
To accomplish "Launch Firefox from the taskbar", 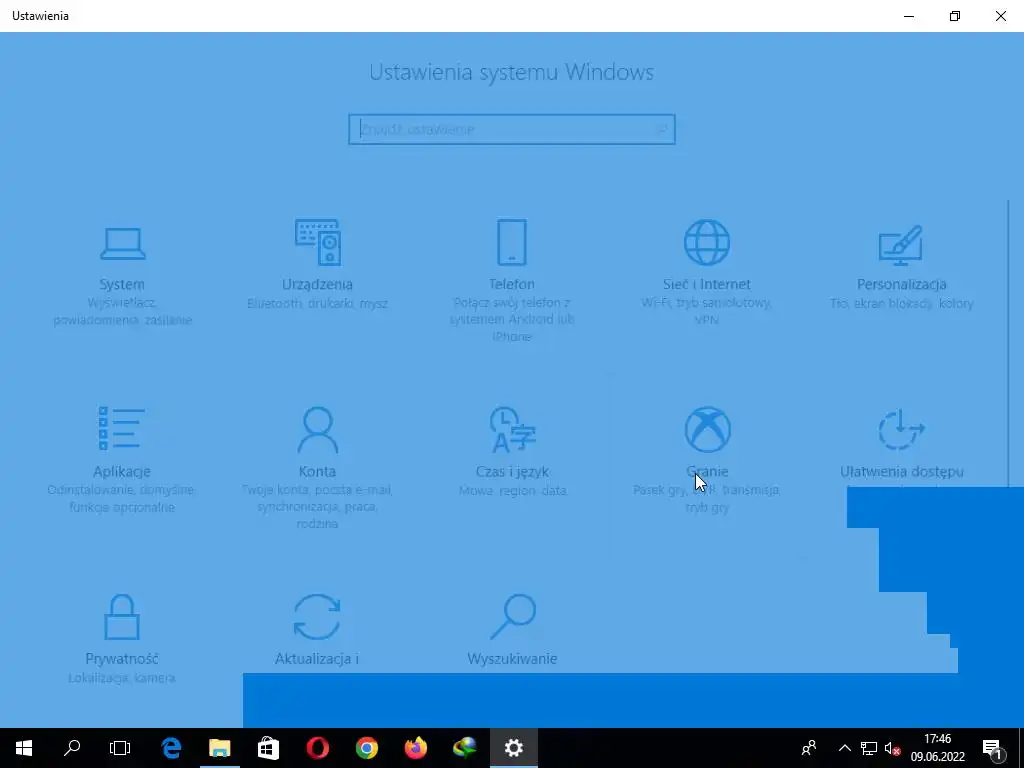I will (415, 748).
